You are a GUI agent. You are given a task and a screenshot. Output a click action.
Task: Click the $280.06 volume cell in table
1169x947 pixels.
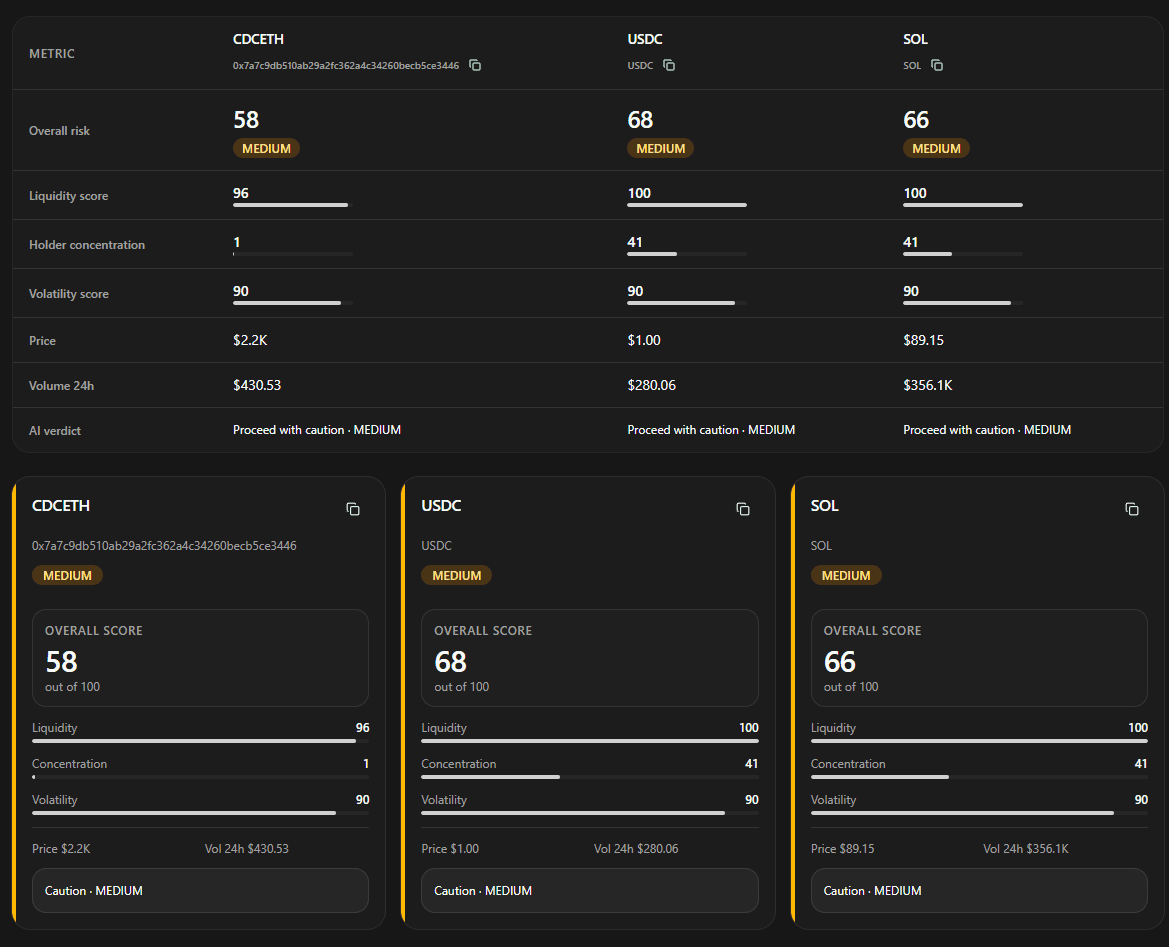pyautogui.click(x=652, y=386)
